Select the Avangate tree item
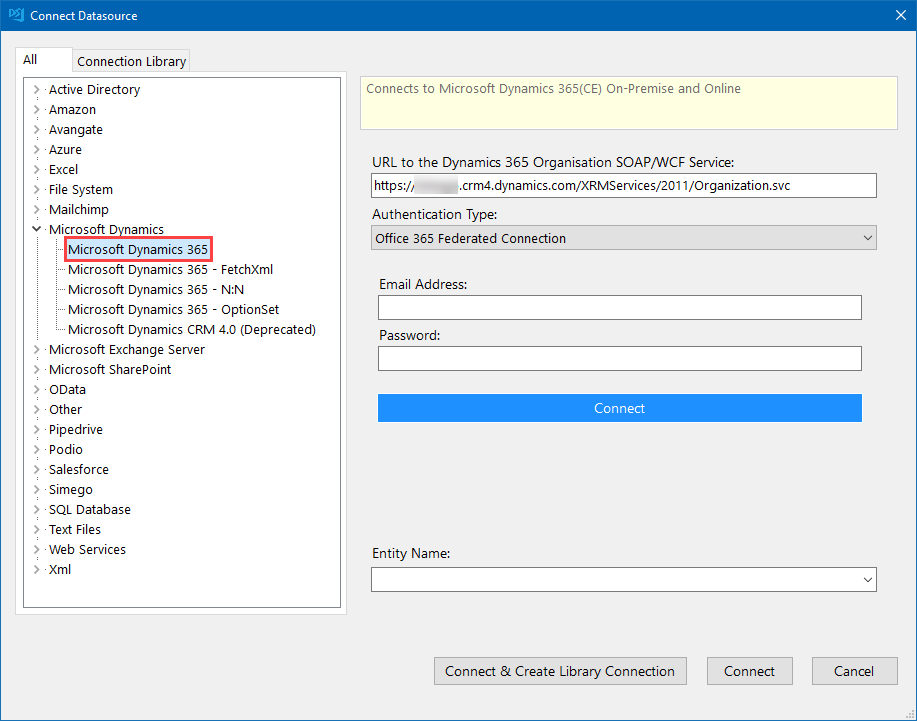Image resolution: width=917 pixels, height=721 pixels. (x=75, y=129)
